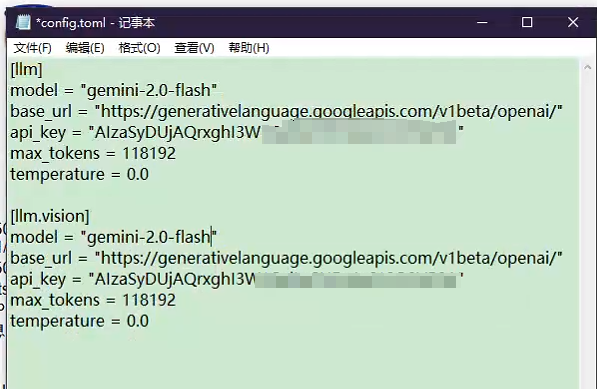Click the second base_url line under llm.vision
Viewport: 597px width, 389px height.
coord(286,258)
